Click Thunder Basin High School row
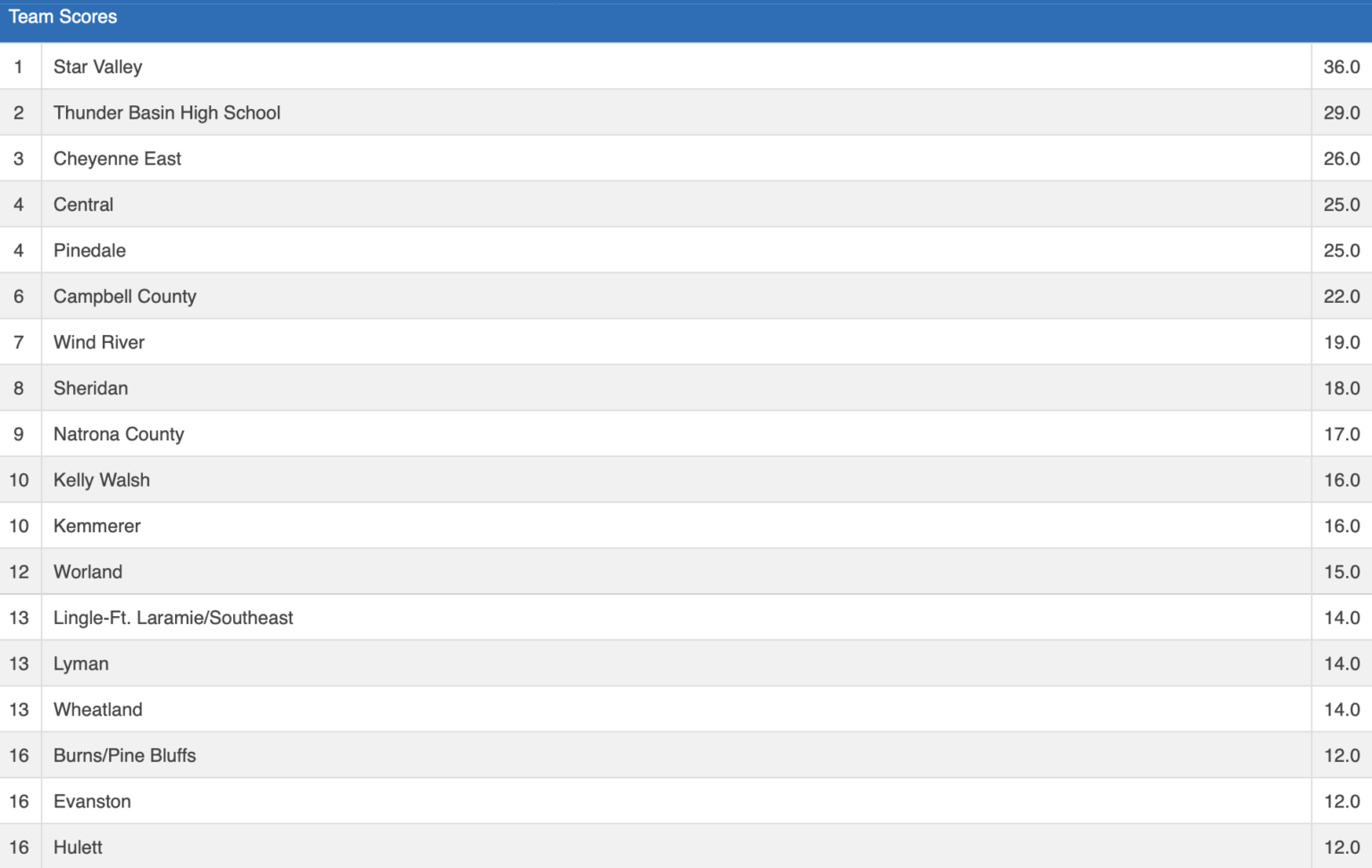Image resolution: width=1372 pixels, height=868 pixels. pyautogui.click(x=167, y=113)
